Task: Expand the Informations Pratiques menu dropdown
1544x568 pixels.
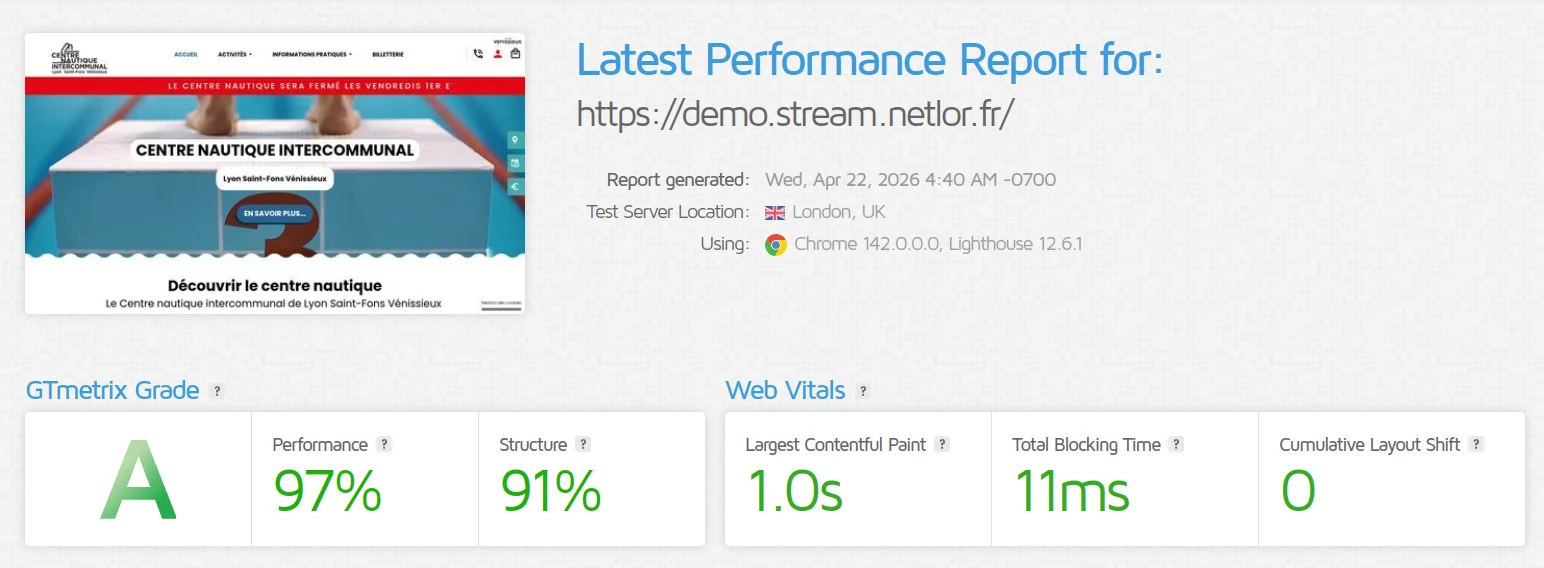Action: point(312,54)
